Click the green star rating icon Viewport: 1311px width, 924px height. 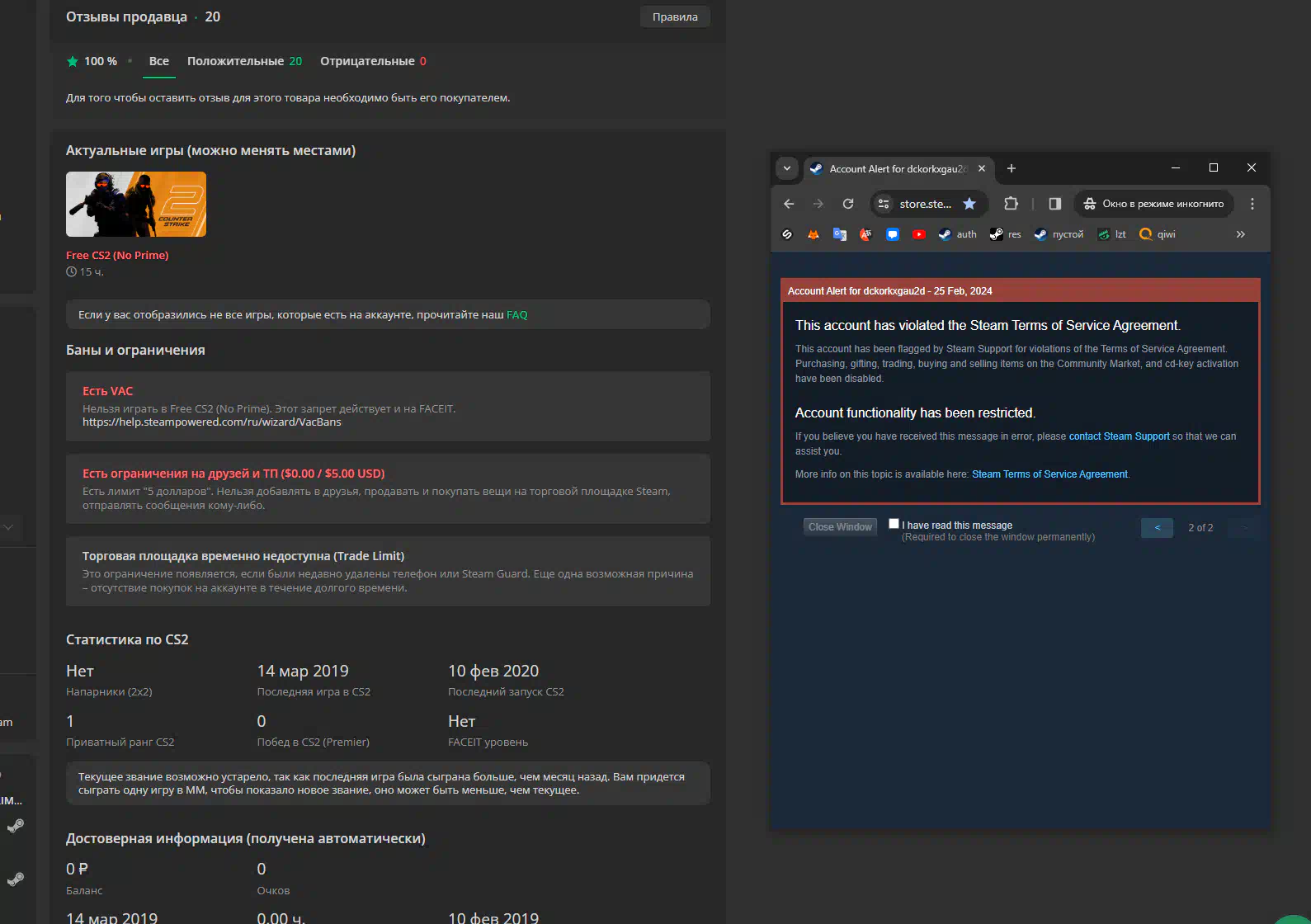tap(73, 61)
